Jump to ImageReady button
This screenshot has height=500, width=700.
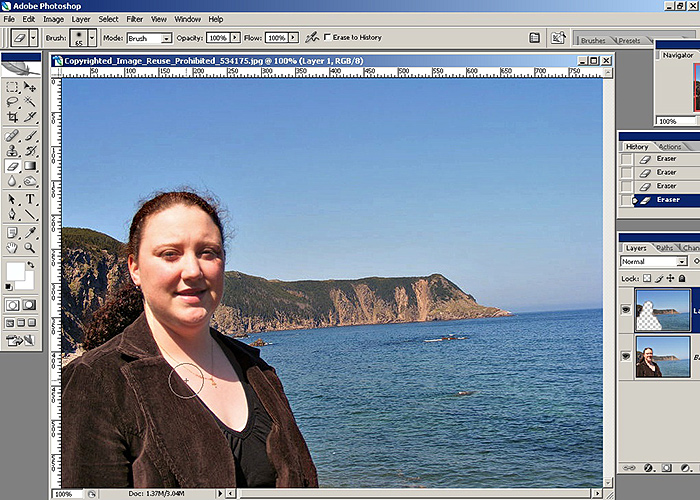20,341
